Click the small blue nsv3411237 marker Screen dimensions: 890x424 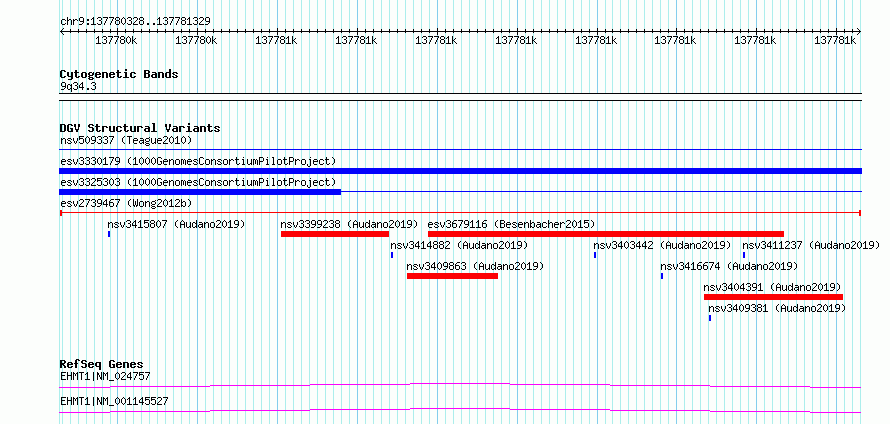744,255
